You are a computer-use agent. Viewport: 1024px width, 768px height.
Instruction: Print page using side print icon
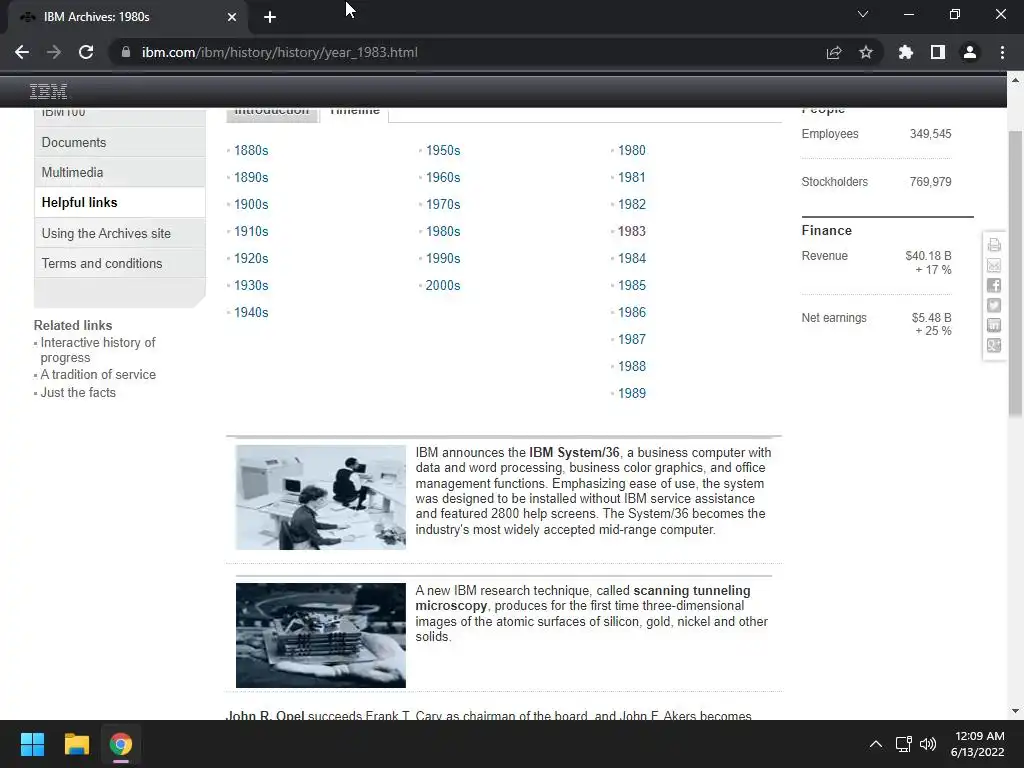(x=994, y=245)
